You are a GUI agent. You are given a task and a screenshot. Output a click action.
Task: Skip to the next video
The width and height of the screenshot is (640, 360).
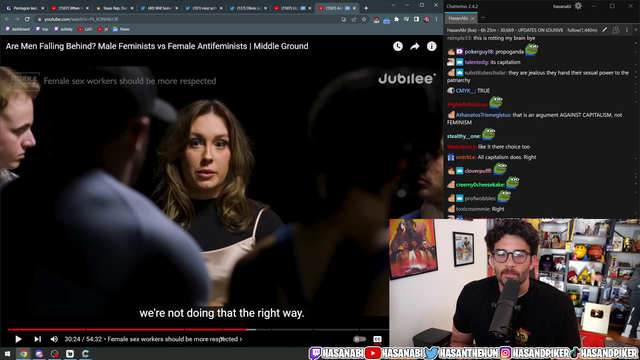click(x=38, y=339)
